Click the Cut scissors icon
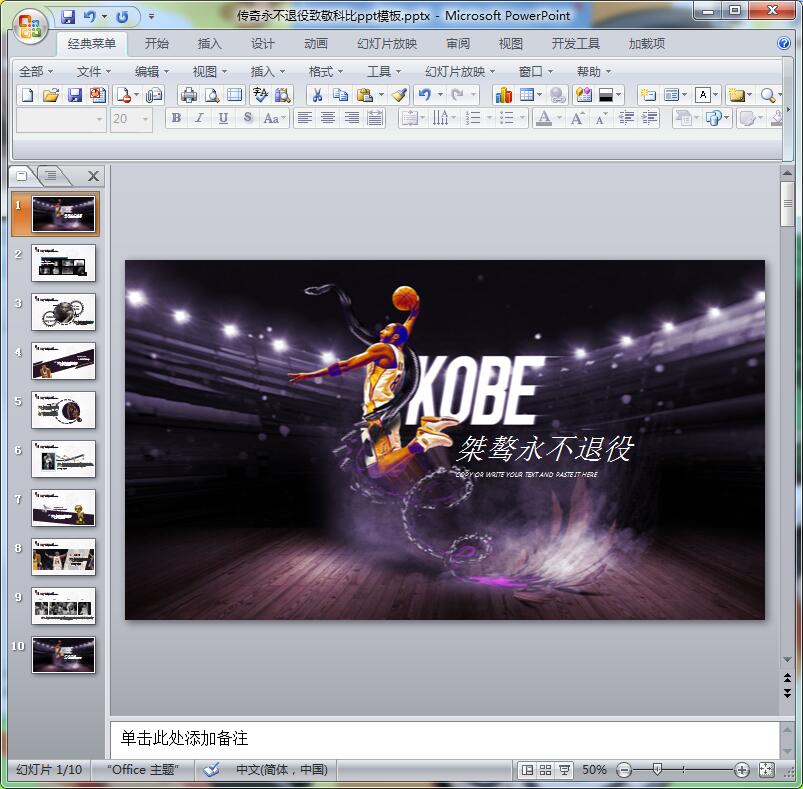This screenshot has width=803, height=789. point(318,95)
